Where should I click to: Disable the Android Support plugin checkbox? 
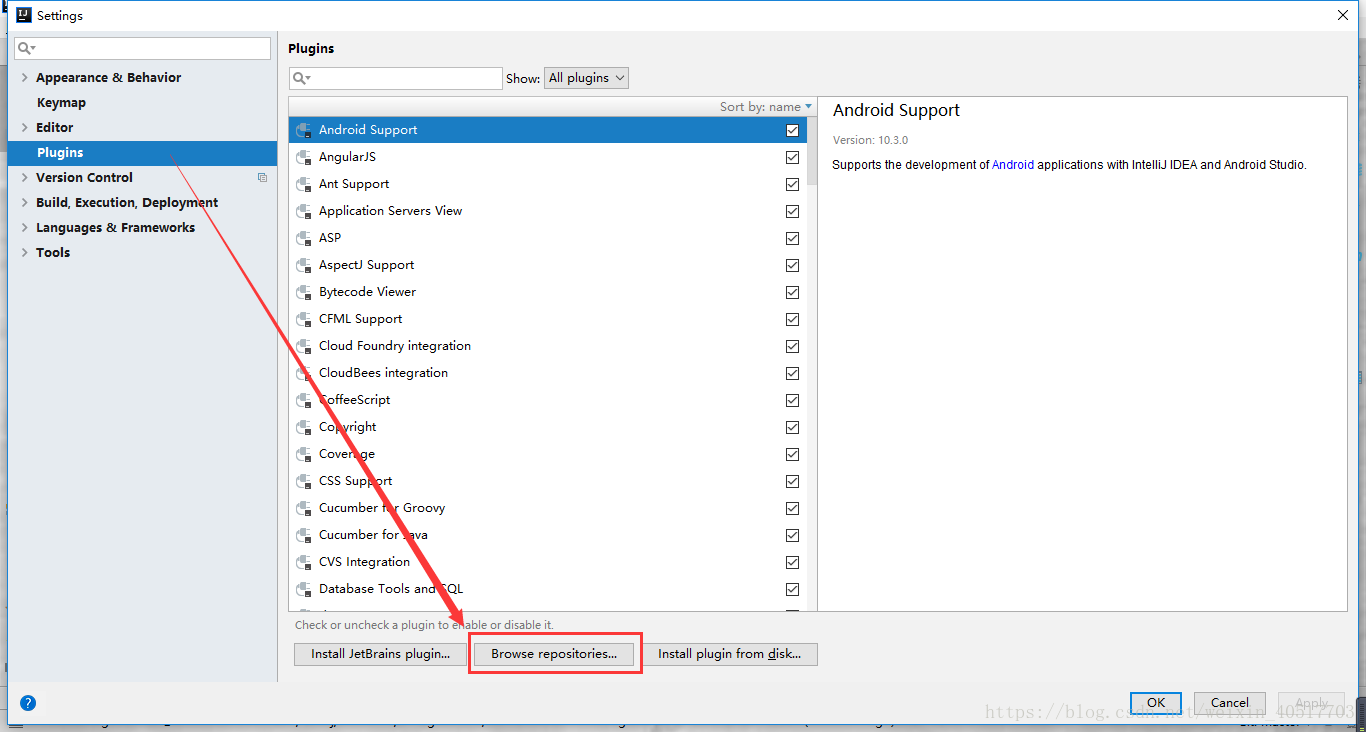[792, 130]
